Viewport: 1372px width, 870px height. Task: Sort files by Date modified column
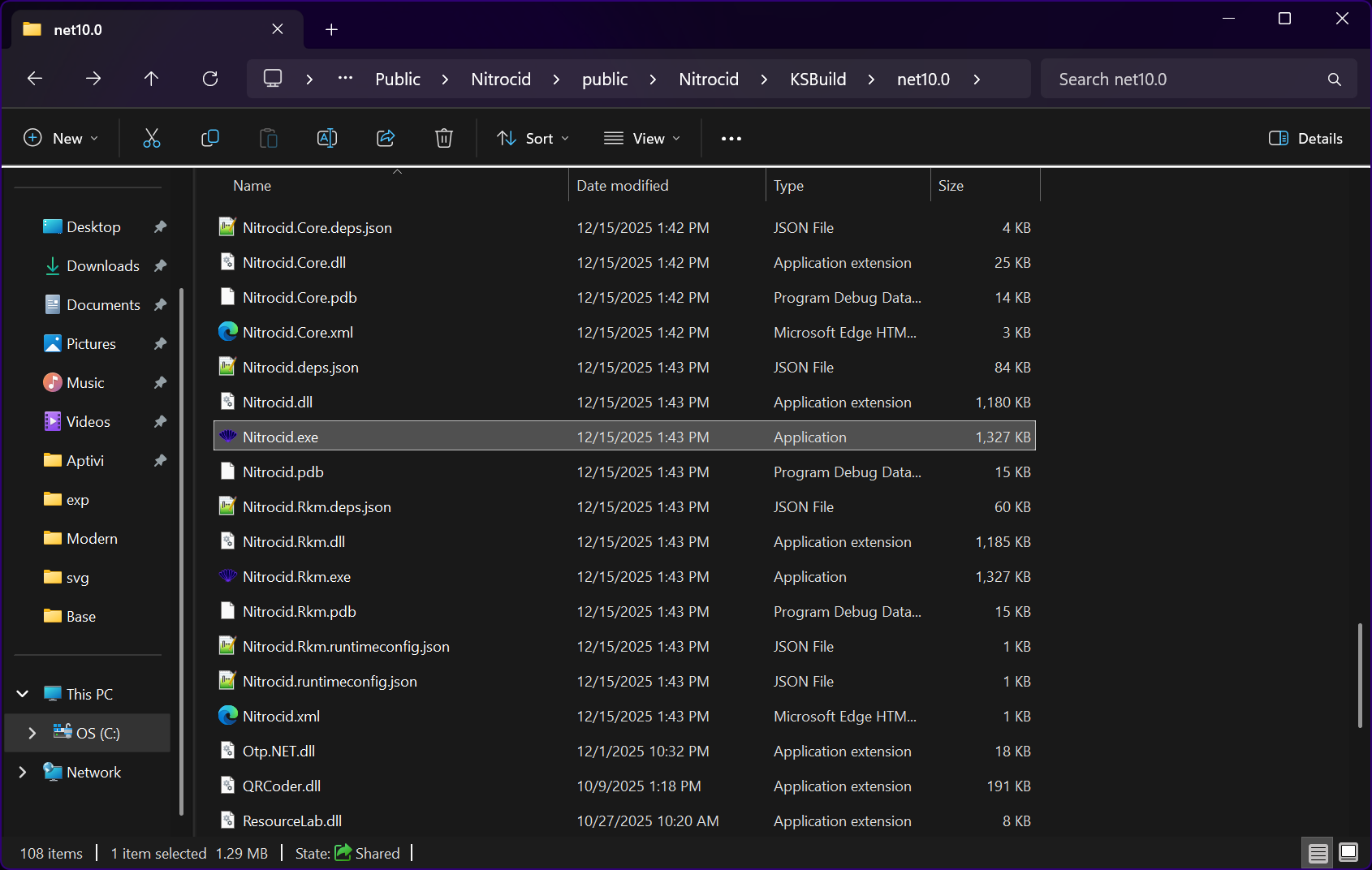[x=623, y=186]
